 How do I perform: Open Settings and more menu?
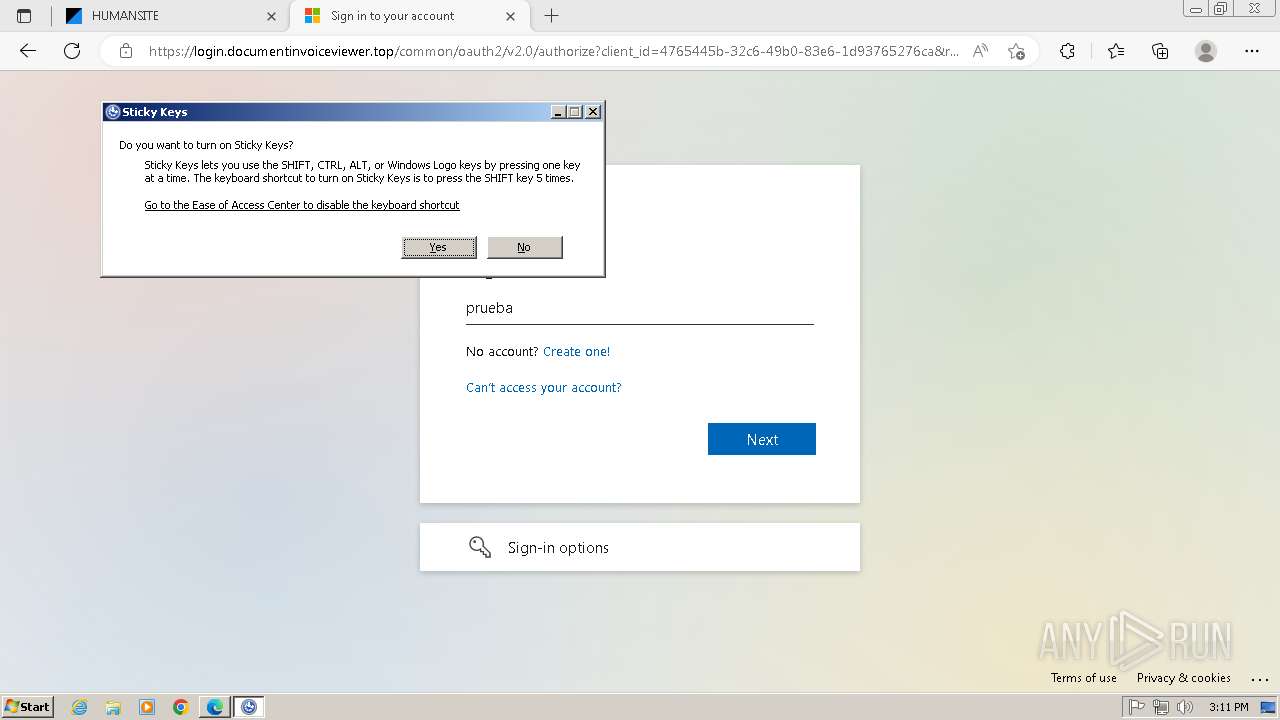[x=1252, y=51]
